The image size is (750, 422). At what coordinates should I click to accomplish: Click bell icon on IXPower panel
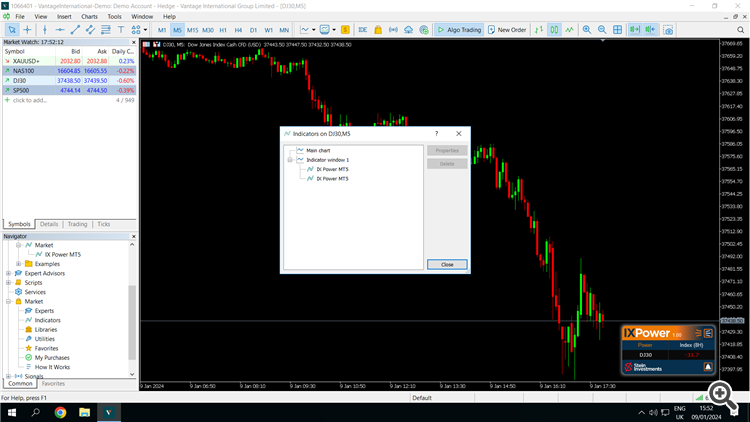click(x=708, y=367)
